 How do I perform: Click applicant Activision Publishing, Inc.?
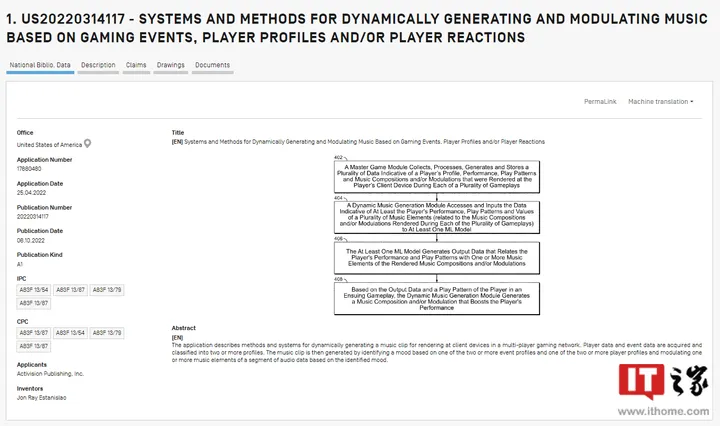click(x=50, y=374)
